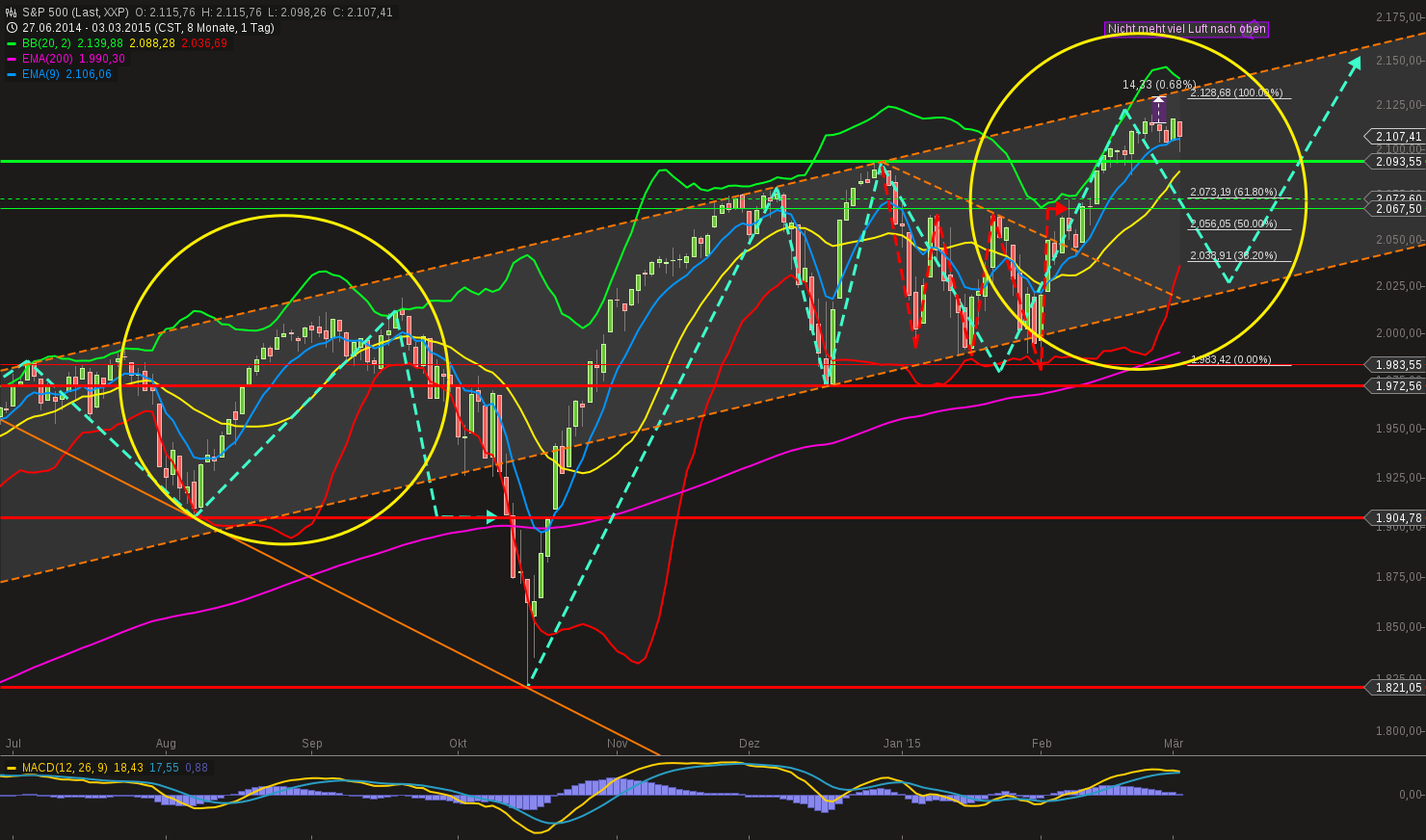
Task: Click the blue EMA(9) legend swatch
Action: click(12, 74)
